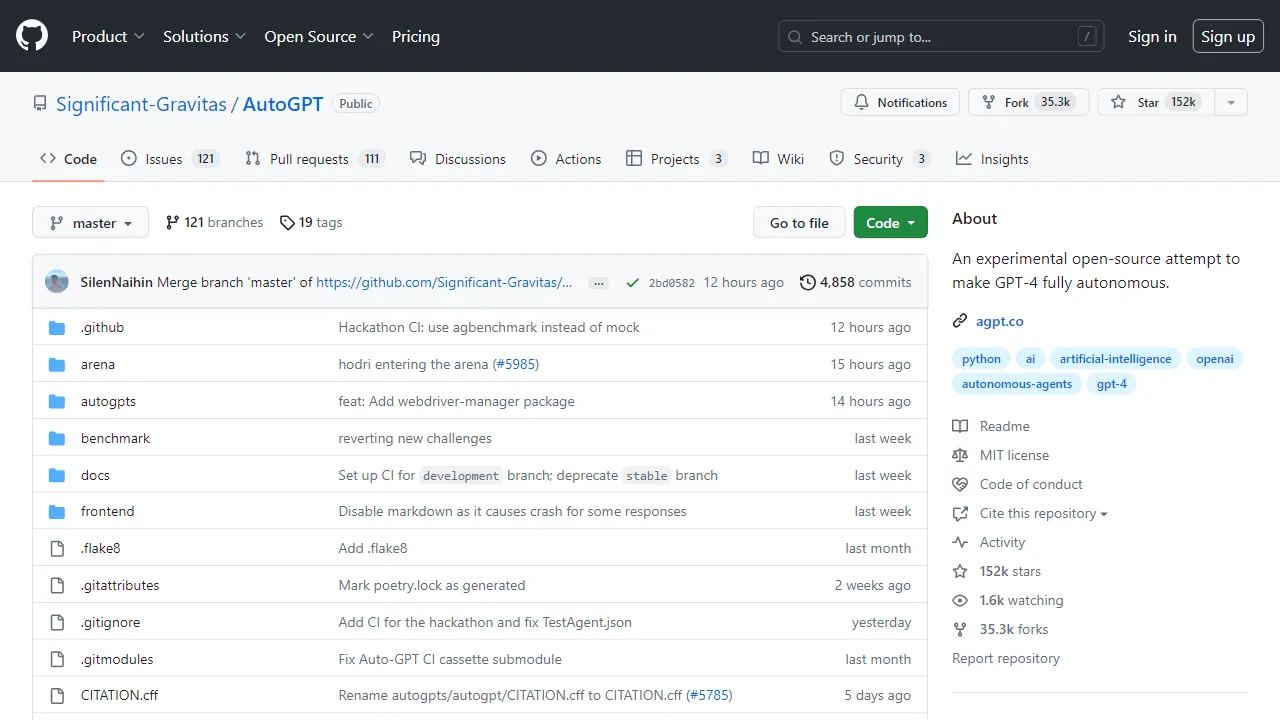This screenshot has height=720, width=1280.
Task: Click the Report repository link
Action: [x=1006, y=658]
